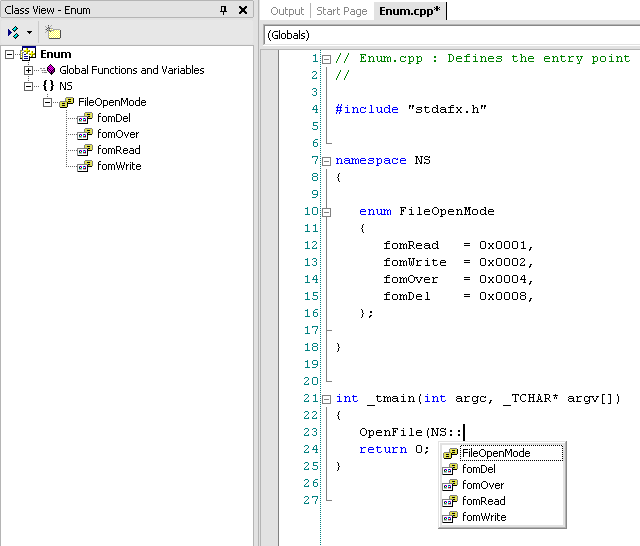Expand Global Functions and Variables node
This screenshot has height=546, width=640.
coord(28,70)
